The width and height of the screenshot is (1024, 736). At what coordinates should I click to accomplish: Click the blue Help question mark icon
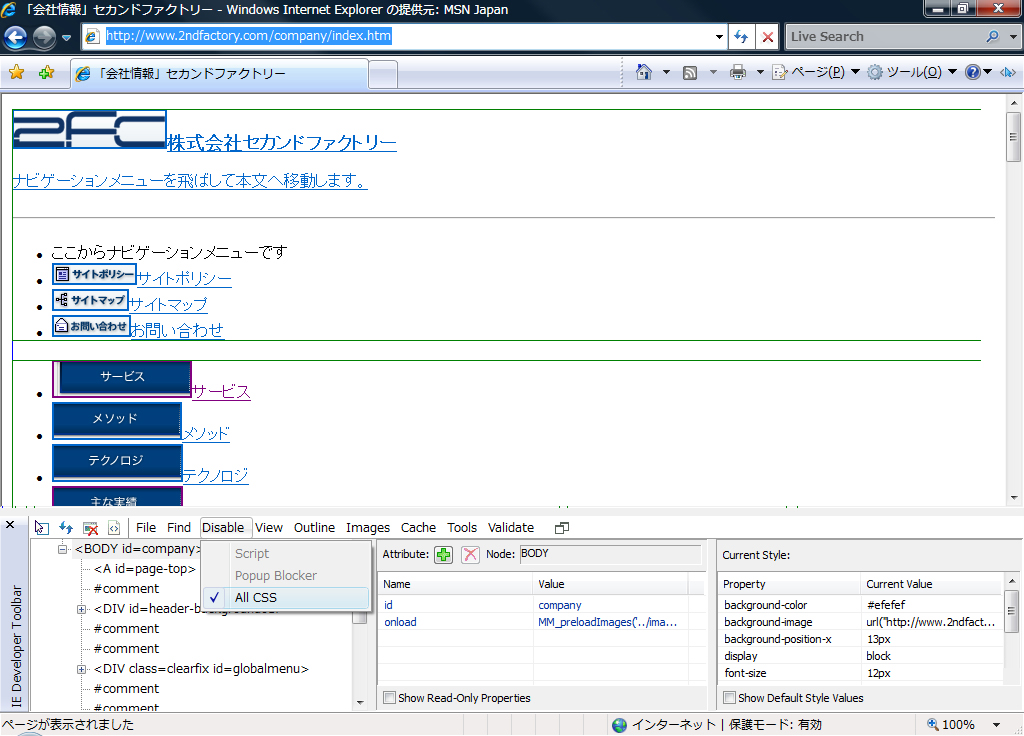click(972, 72)
